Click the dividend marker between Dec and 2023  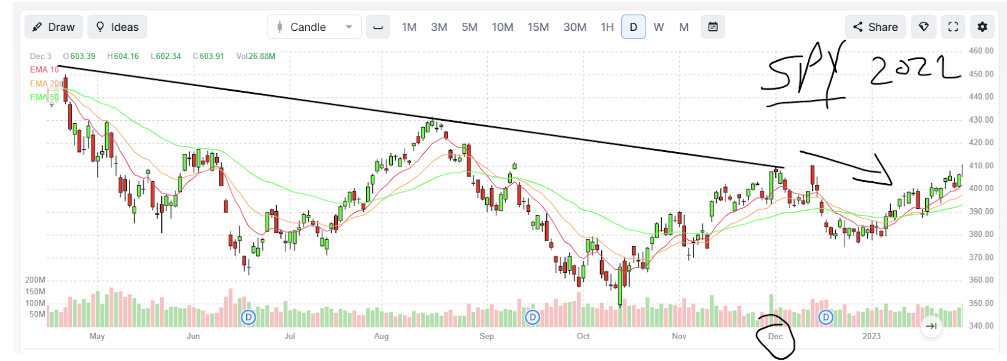coord(827,317)
